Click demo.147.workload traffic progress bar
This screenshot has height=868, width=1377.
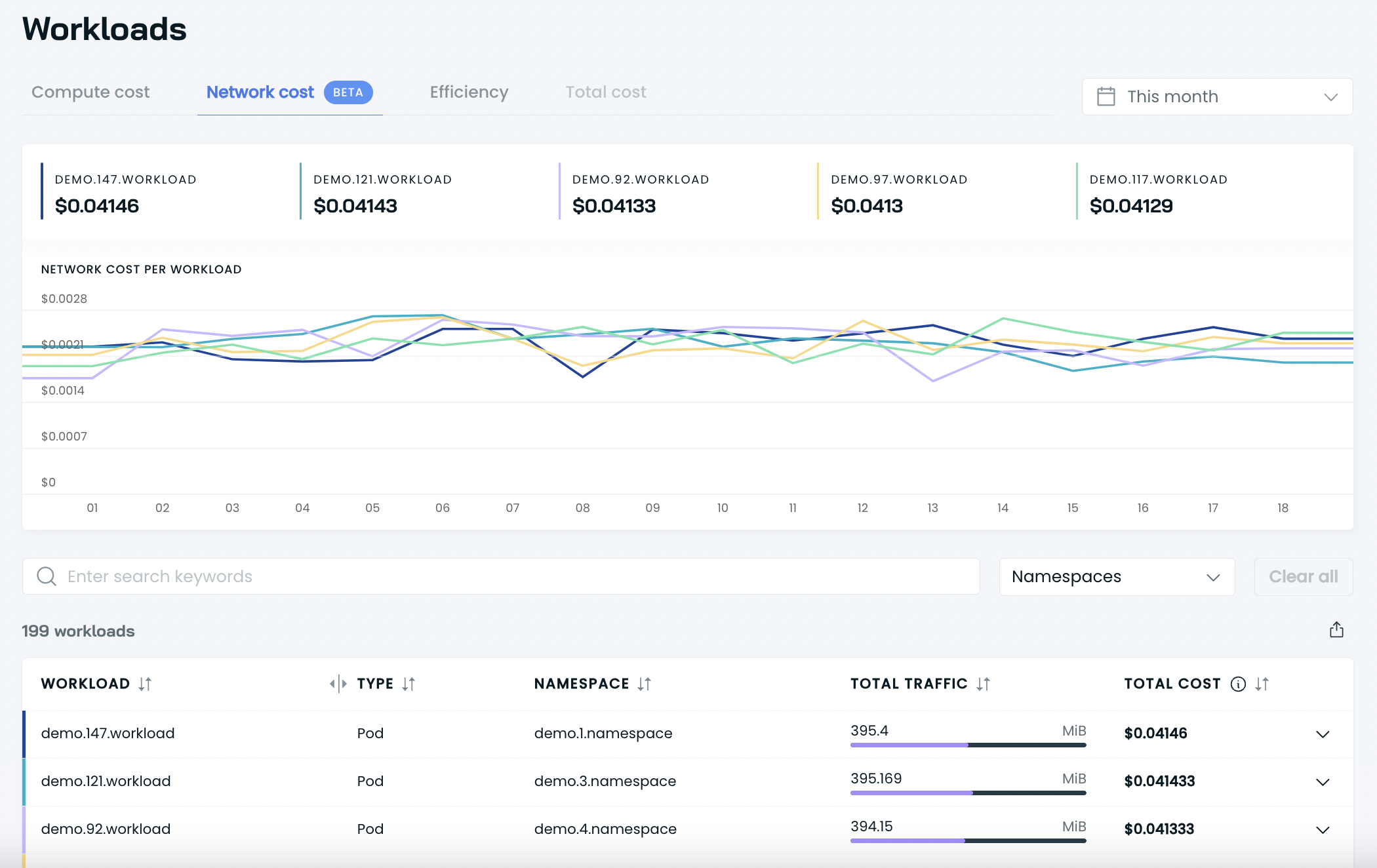point(968,745)
